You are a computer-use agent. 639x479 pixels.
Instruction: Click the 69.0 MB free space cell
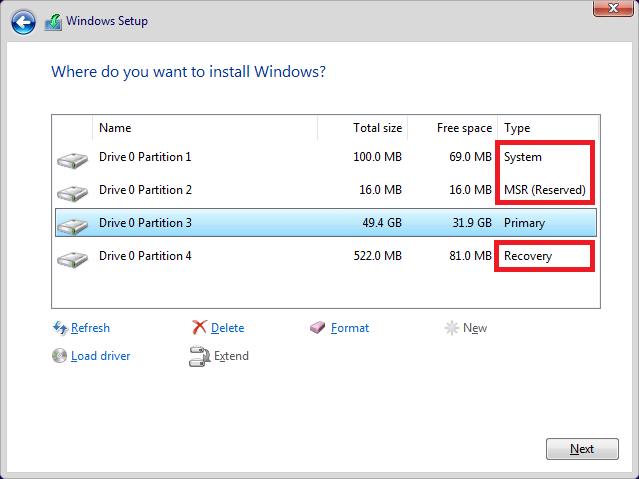click(x=470, y=157)
